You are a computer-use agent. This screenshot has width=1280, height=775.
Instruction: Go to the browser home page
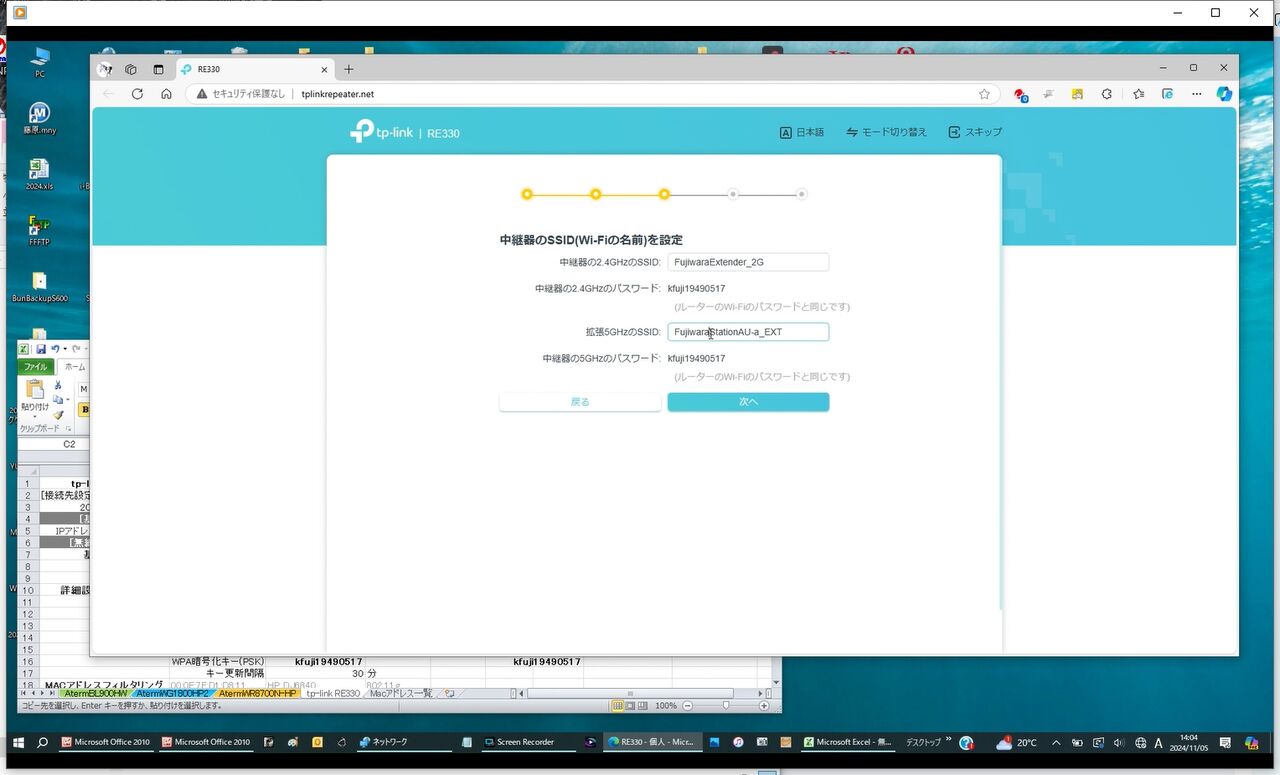pyautogui.click(x=166, y=94)
